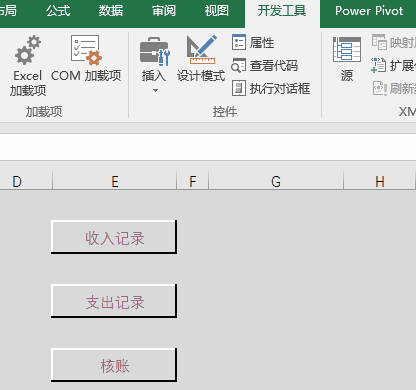Select column E header
The width and height of the screenshot is (416, 390).
[114, 181]
